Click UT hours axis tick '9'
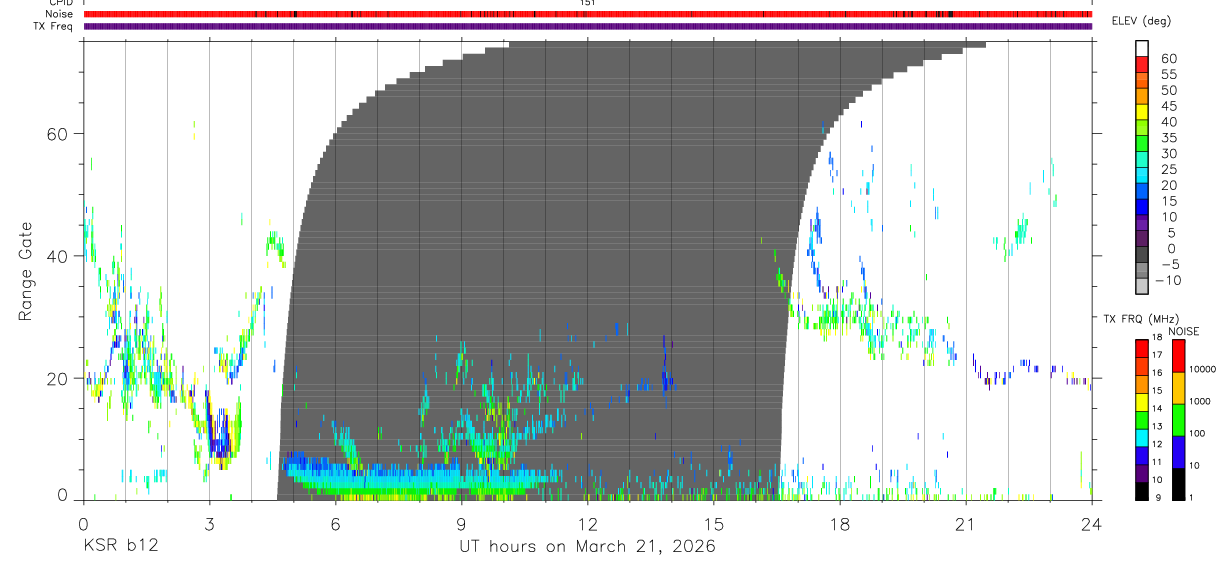 (461, 522)
